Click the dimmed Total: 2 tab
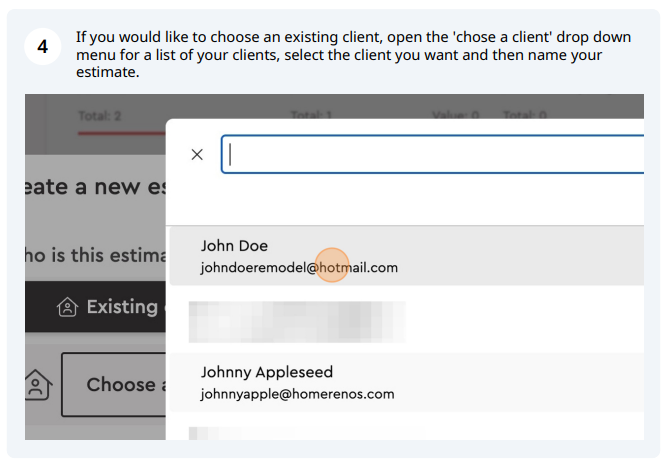 [x=100, y=116]
